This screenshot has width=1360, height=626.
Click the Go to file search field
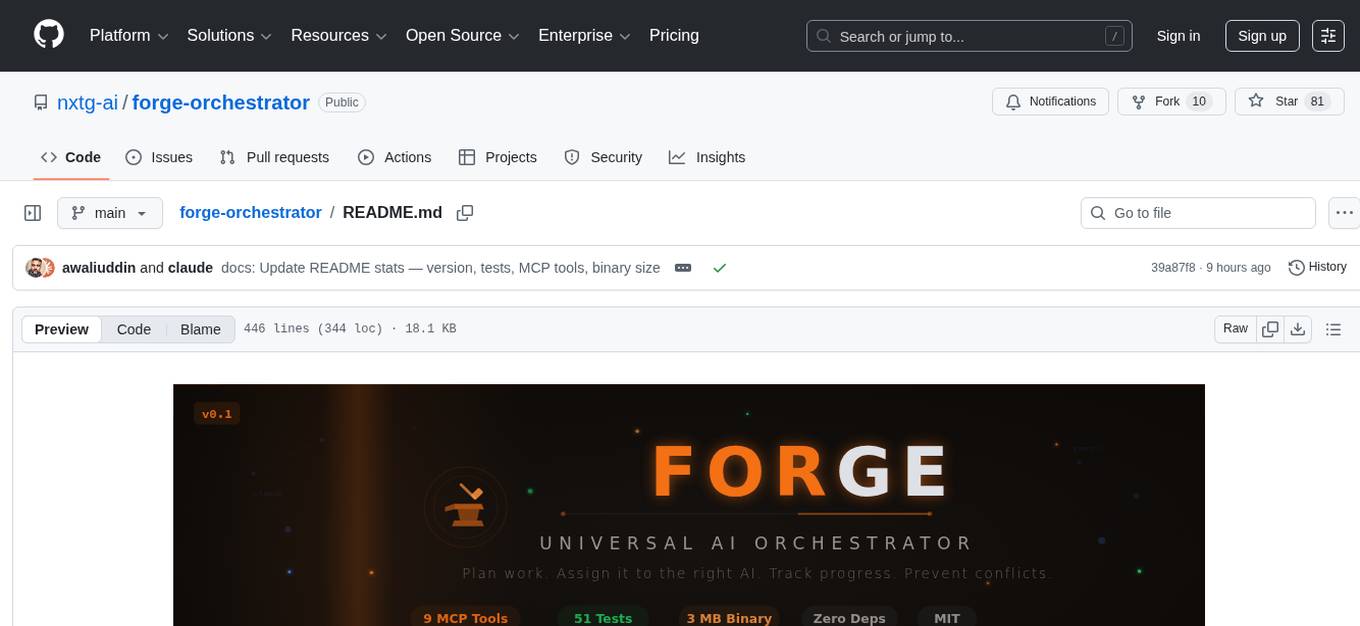pos(1197,212)
